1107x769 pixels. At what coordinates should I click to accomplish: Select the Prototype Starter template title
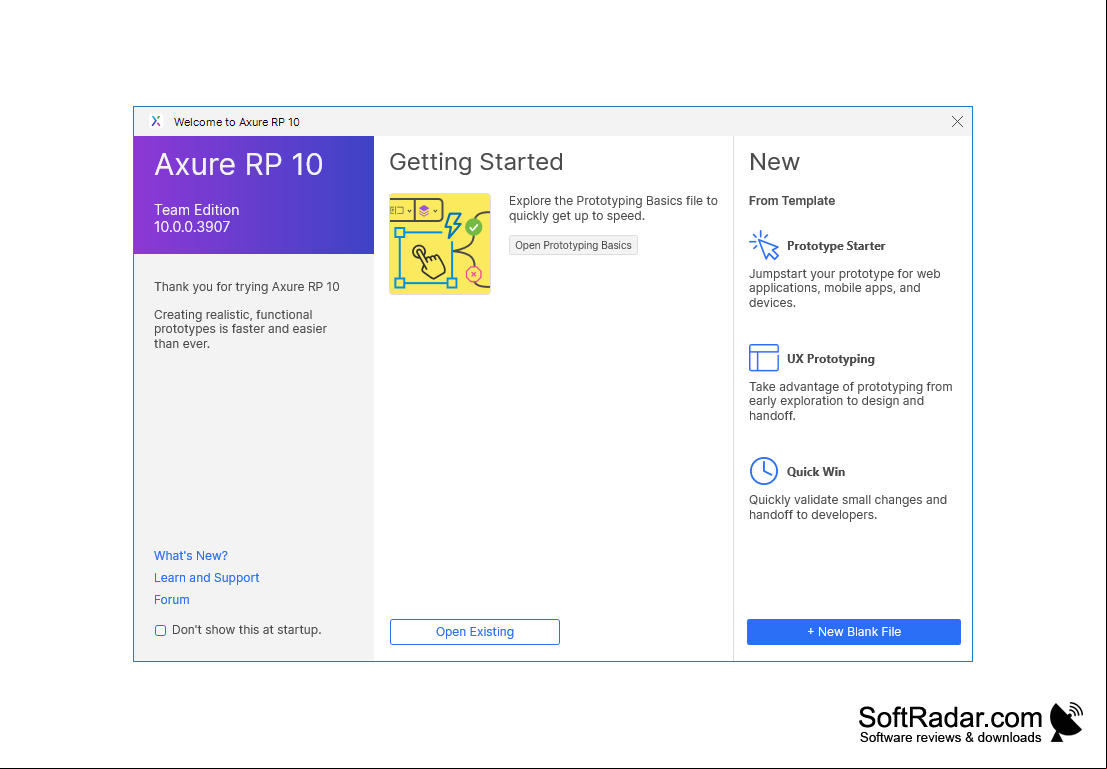836,246
